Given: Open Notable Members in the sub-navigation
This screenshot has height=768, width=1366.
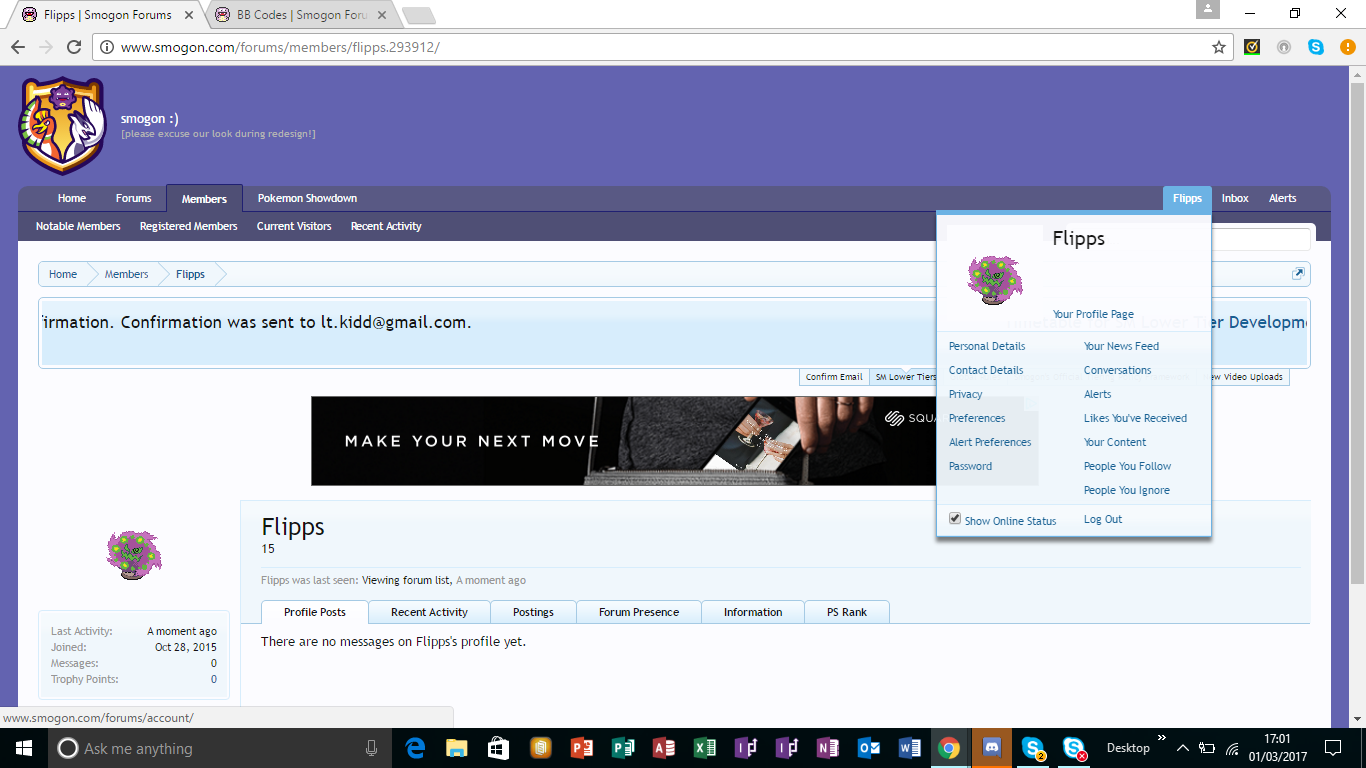Looking at the screenshot, I should pos(78,226).
